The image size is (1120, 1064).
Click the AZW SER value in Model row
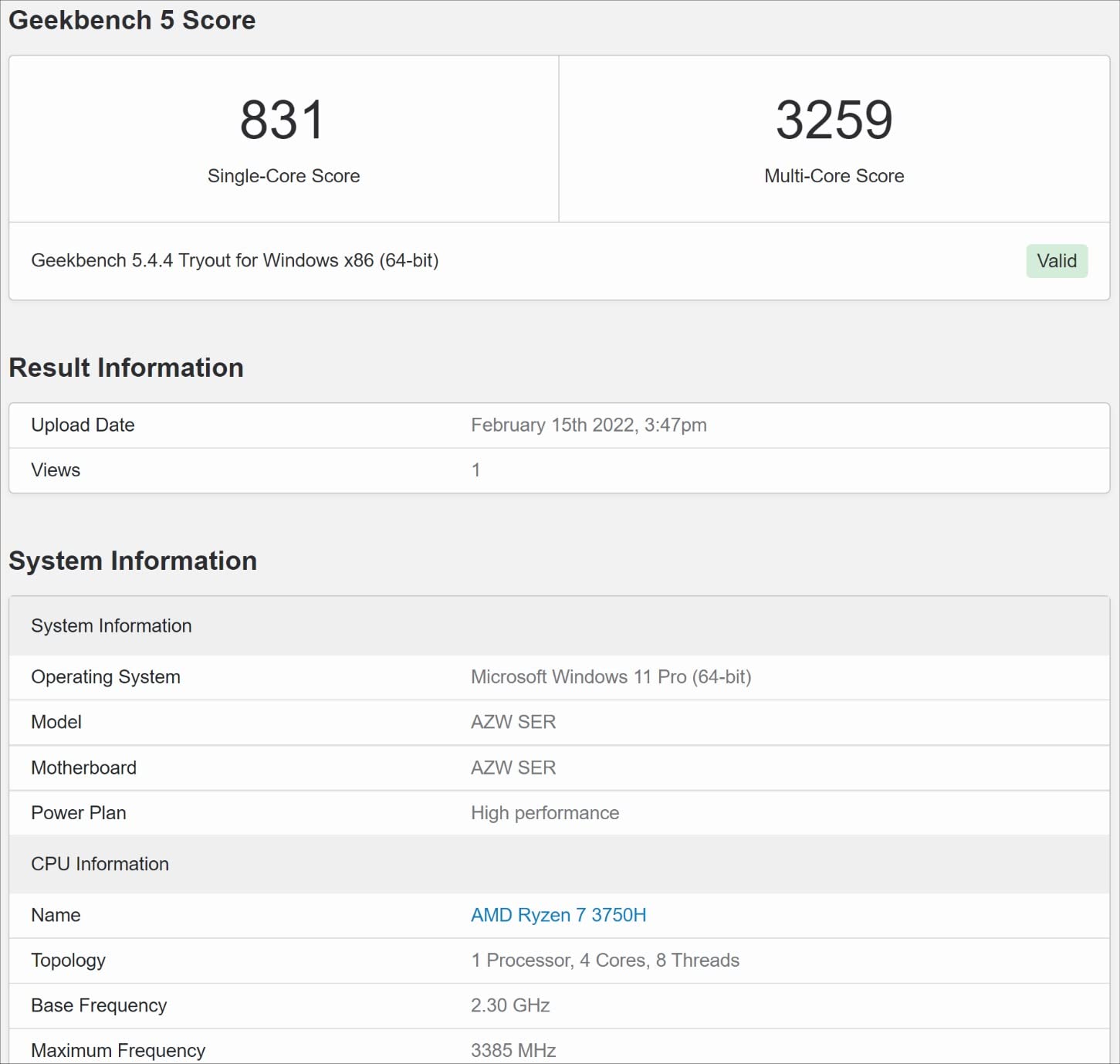(x=513, y=722)
